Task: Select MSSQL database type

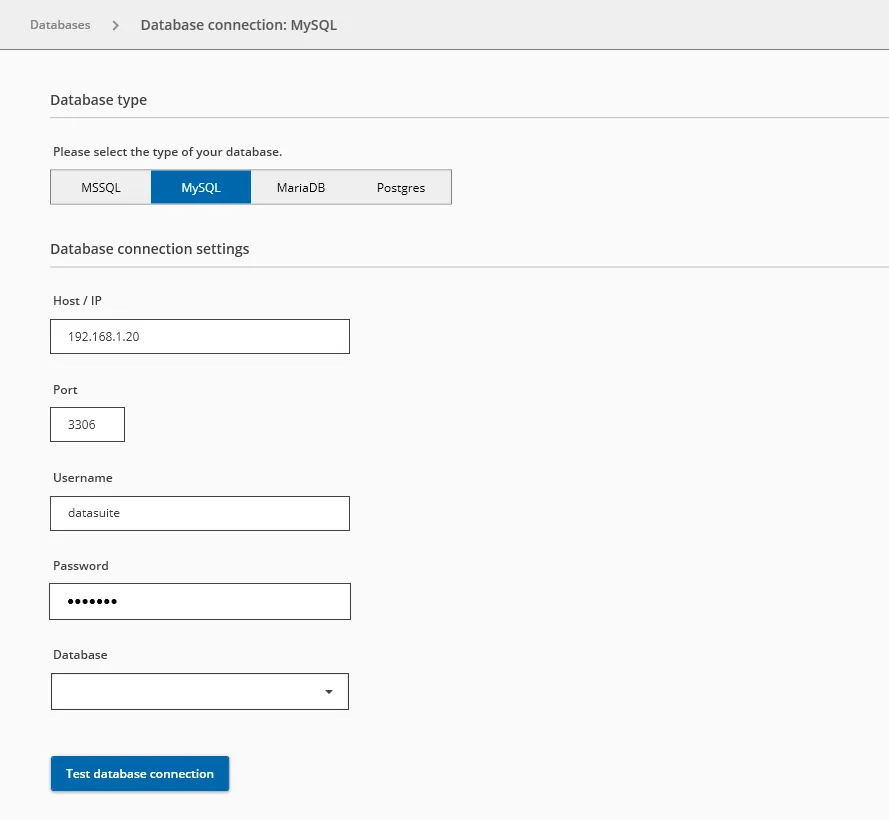Action: [x=101, y=187]
